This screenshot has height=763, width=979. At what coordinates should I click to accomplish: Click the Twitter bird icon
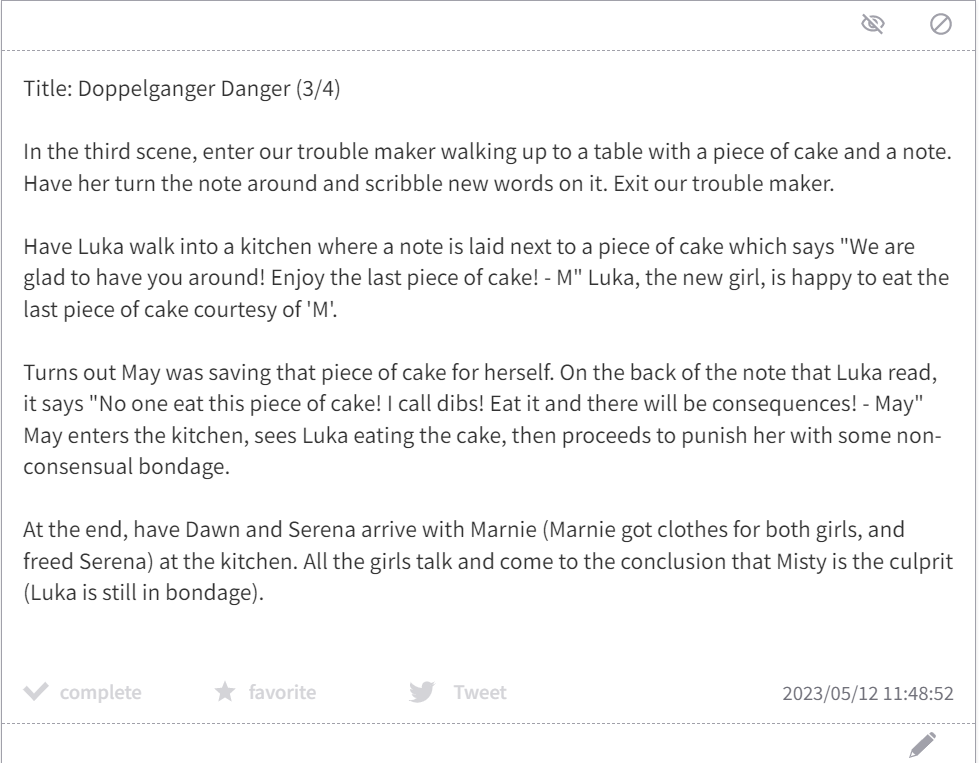pos(422,691)
